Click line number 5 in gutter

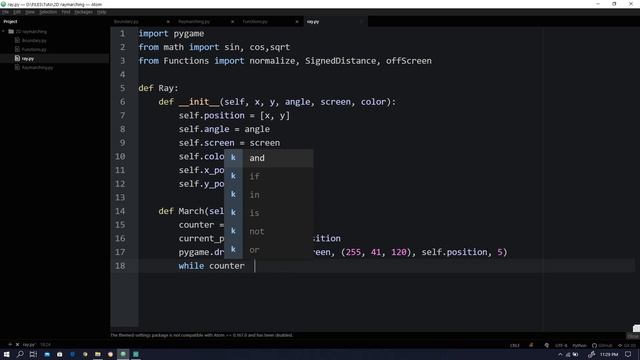tap(122, 88)
